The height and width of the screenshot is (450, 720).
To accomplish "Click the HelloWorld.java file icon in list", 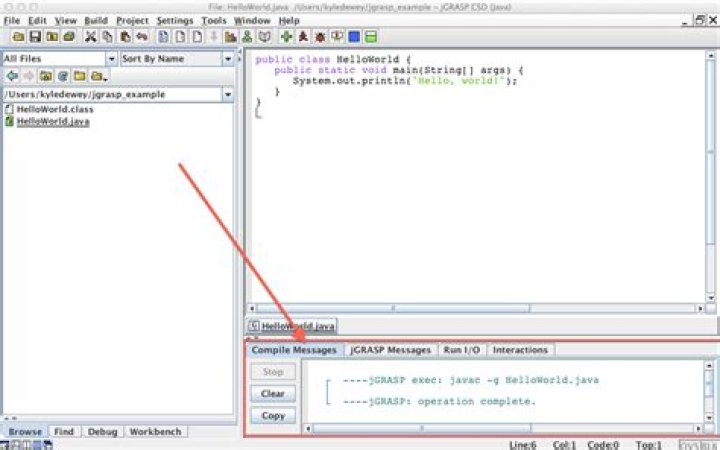I will click(9, 121).
